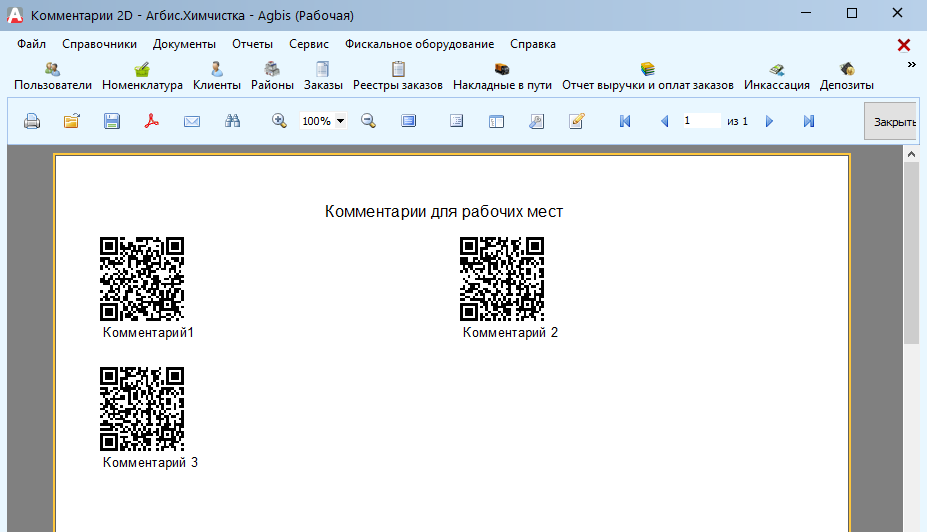This screenshot has height=532, width=927.
Task: Open the Справочники menu
Action: coord(99,44)
